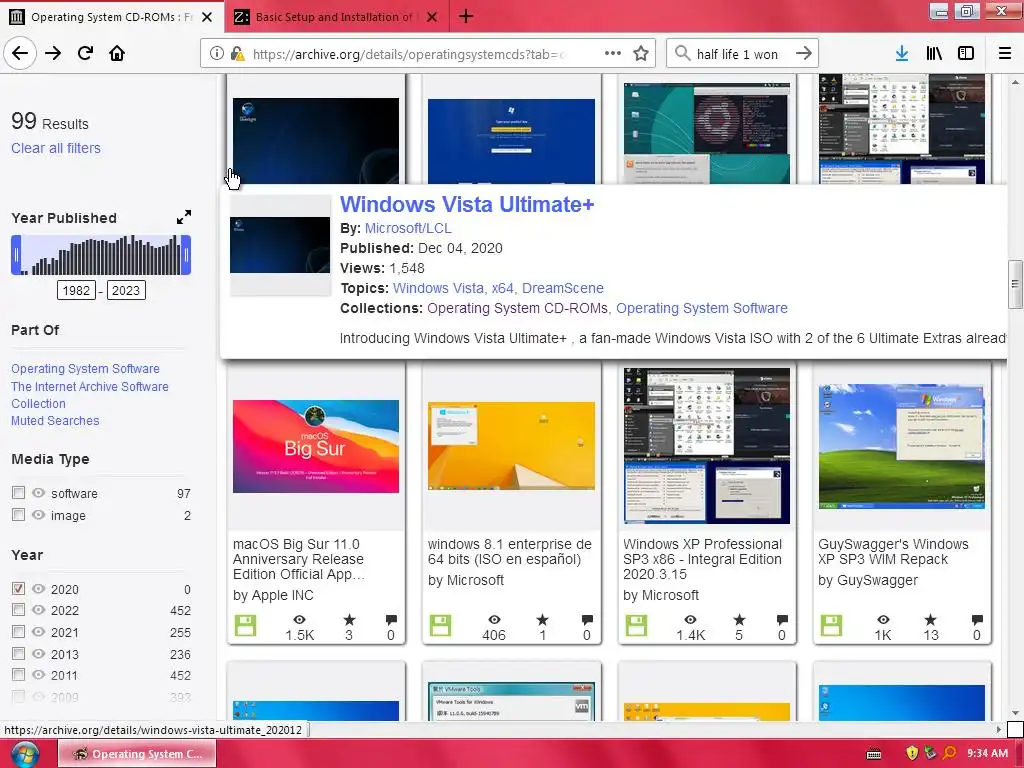Check the image media type filter
The width and height of the screenshot is (1024, 768).
tap(18, 515)
